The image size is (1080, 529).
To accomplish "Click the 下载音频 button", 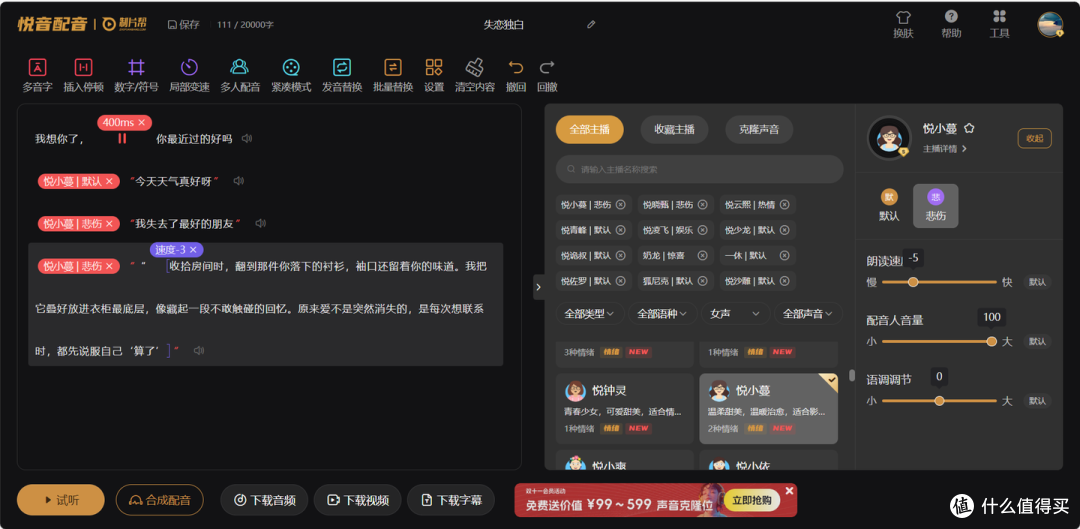I will tap(265, 500).
